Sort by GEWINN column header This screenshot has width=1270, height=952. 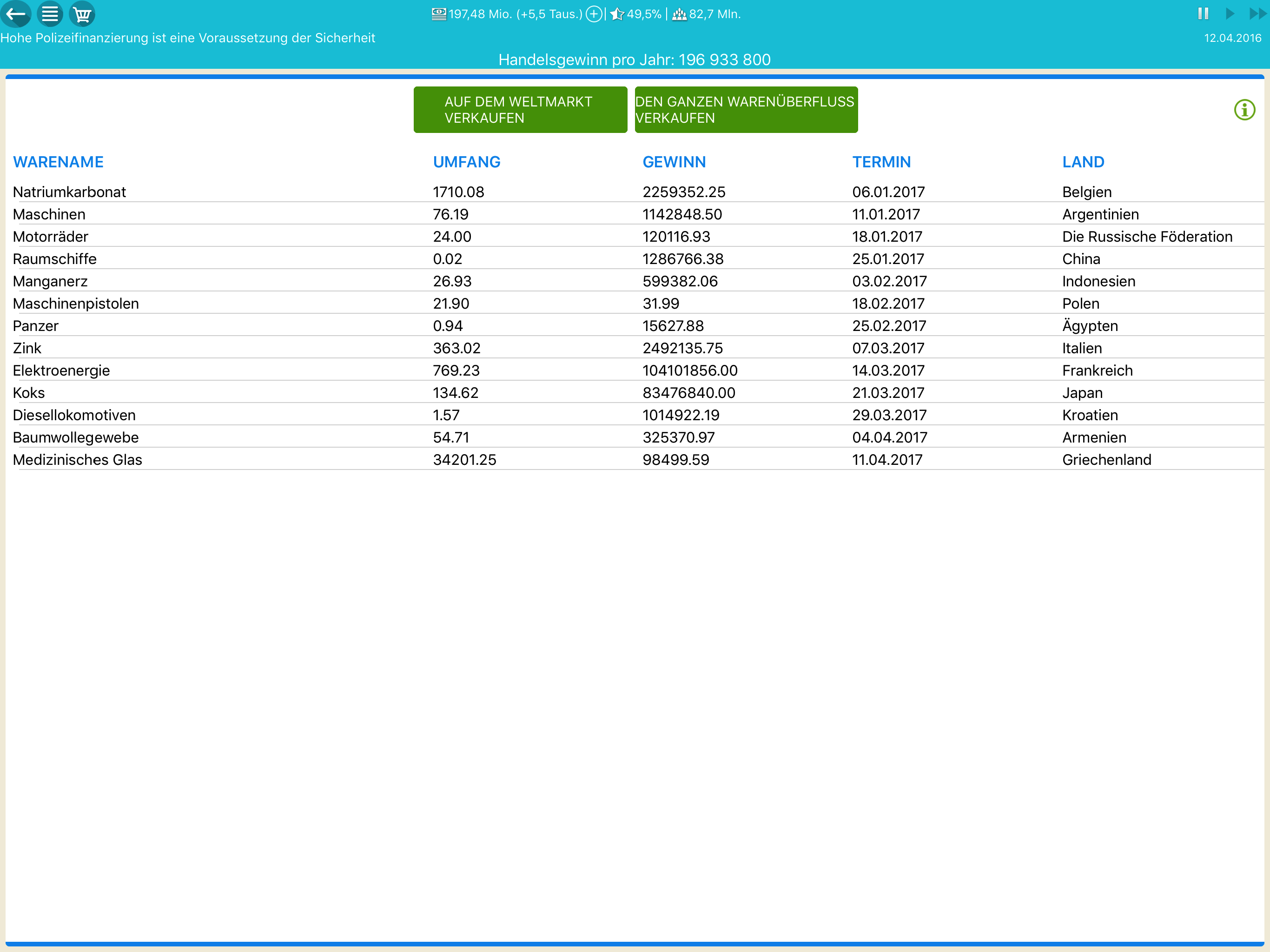click(674, 162)
